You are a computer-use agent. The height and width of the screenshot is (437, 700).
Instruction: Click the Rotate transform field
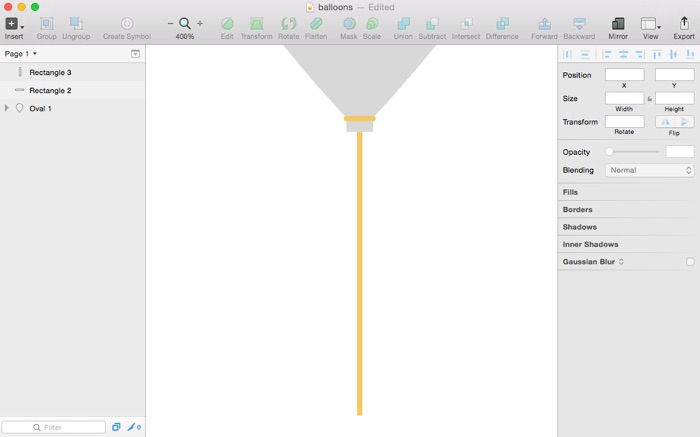click(625, 121)
